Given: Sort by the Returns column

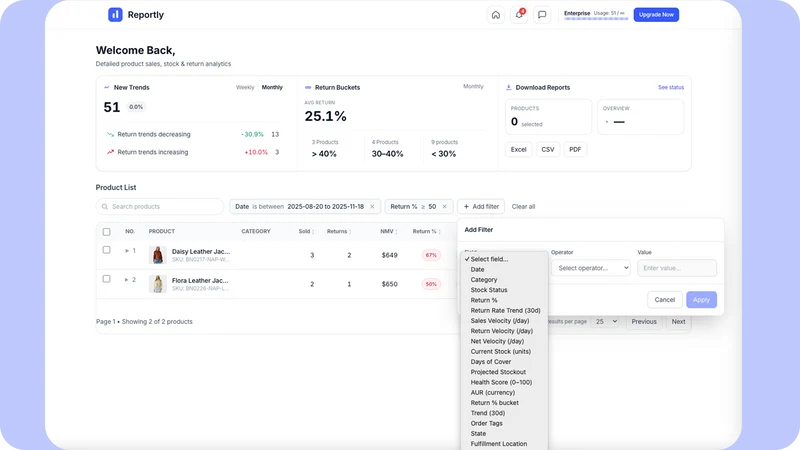Looking at the screenshot, I should 339,232.
